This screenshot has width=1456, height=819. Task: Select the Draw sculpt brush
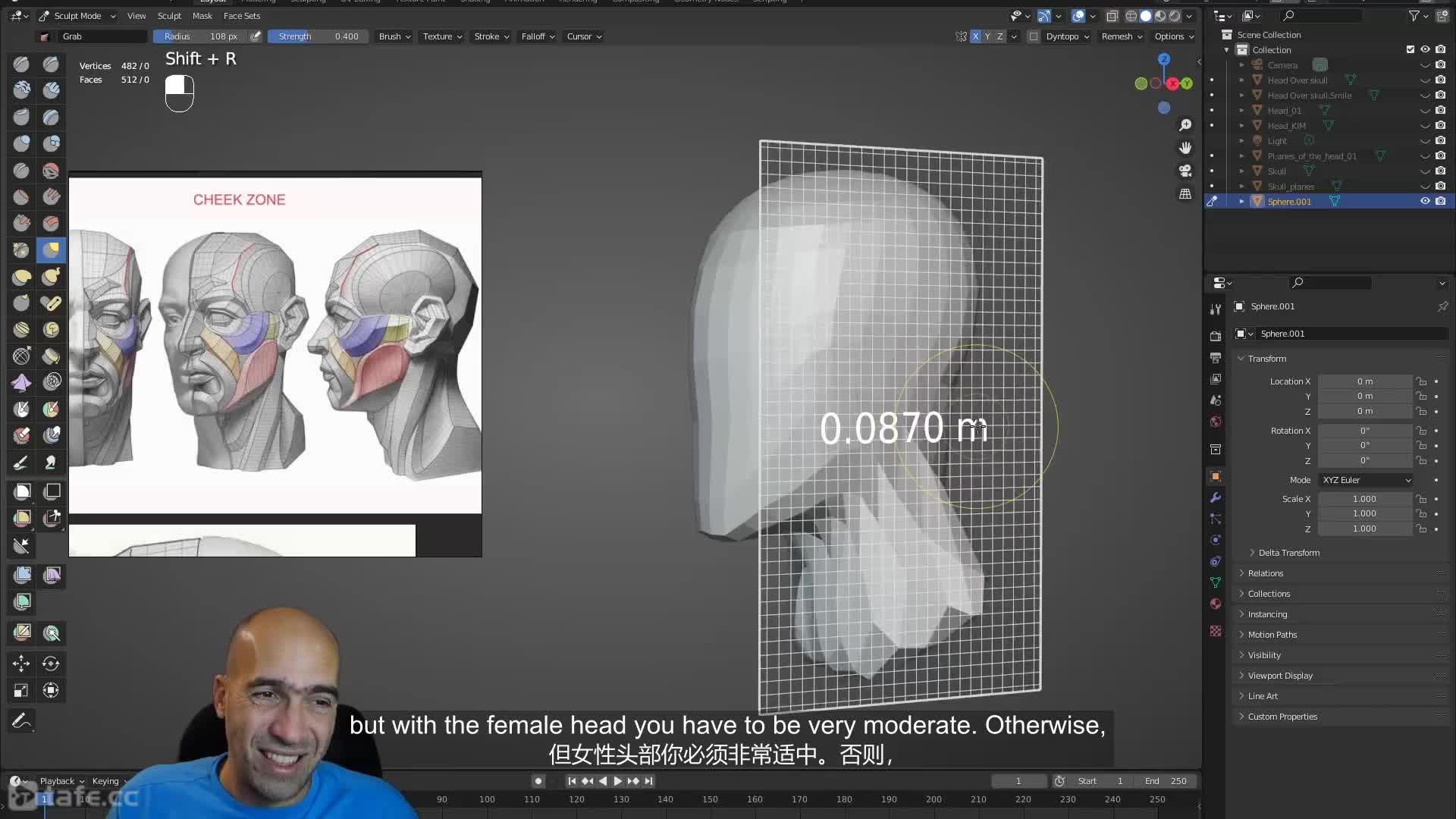point(21,64)
